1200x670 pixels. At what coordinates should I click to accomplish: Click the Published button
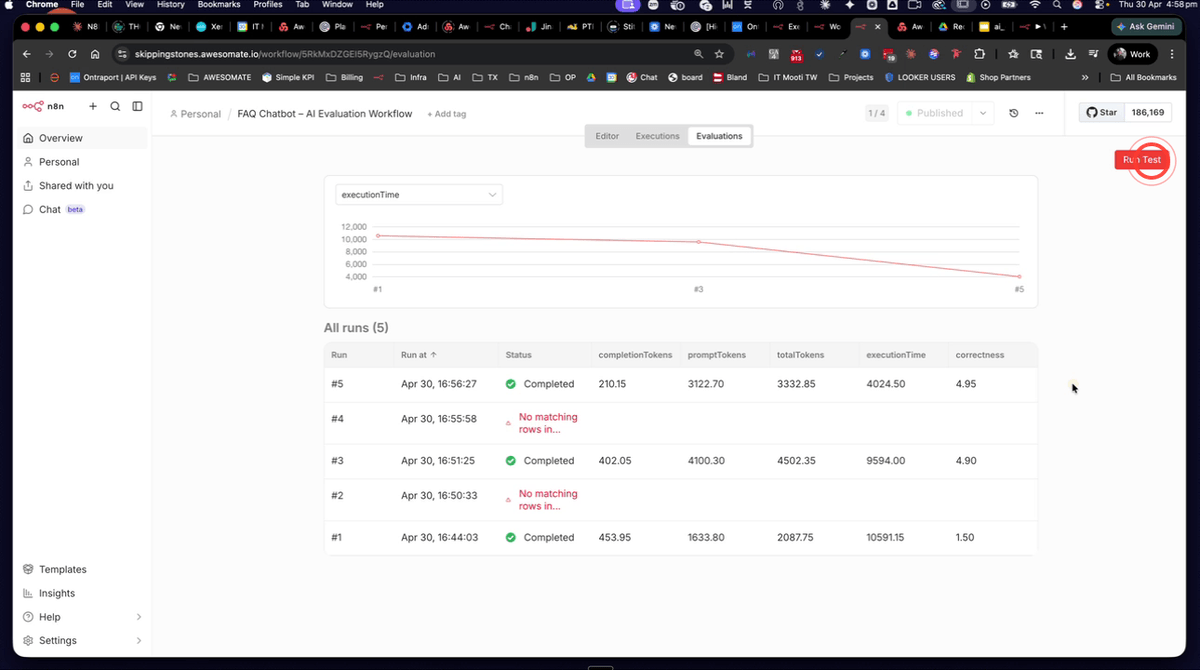[934, 113]
